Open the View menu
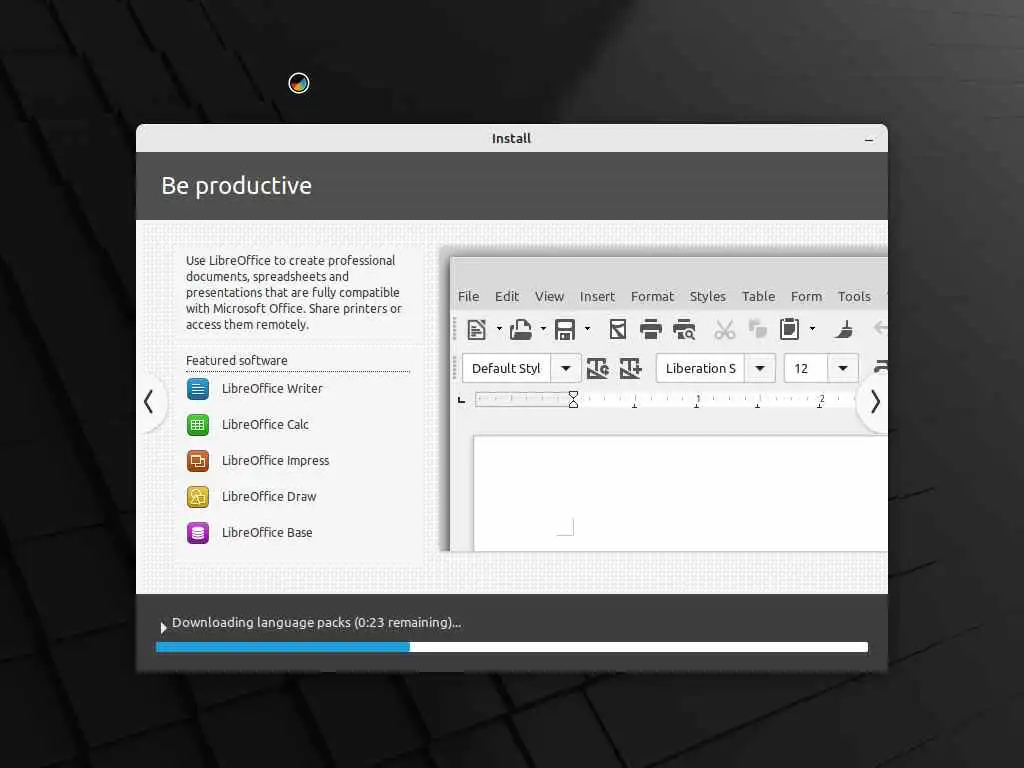The image size is (1024, 768). tap(549, 296)
